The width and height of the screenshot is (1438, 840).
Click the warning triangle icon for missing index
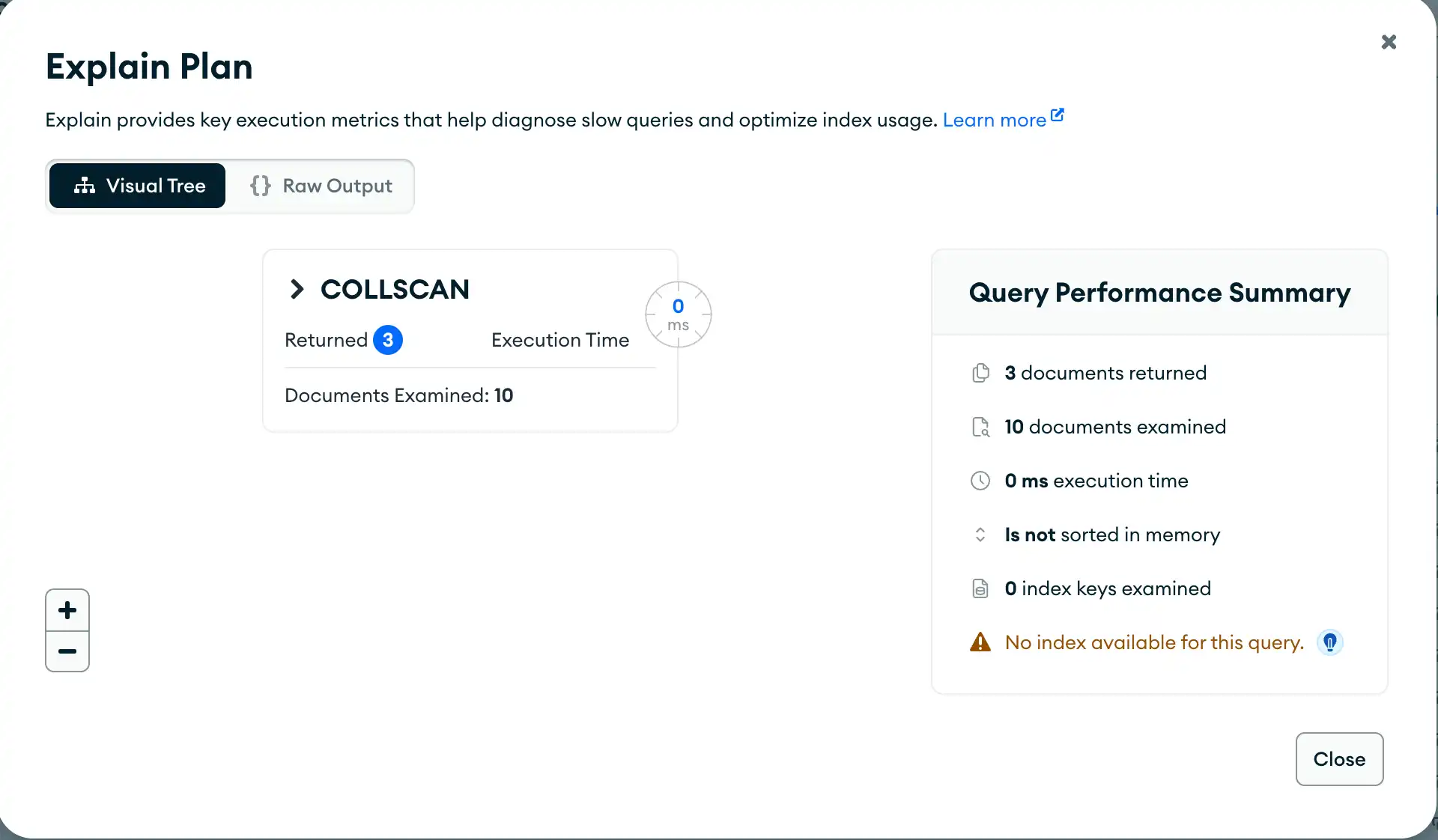coord(980,642)
